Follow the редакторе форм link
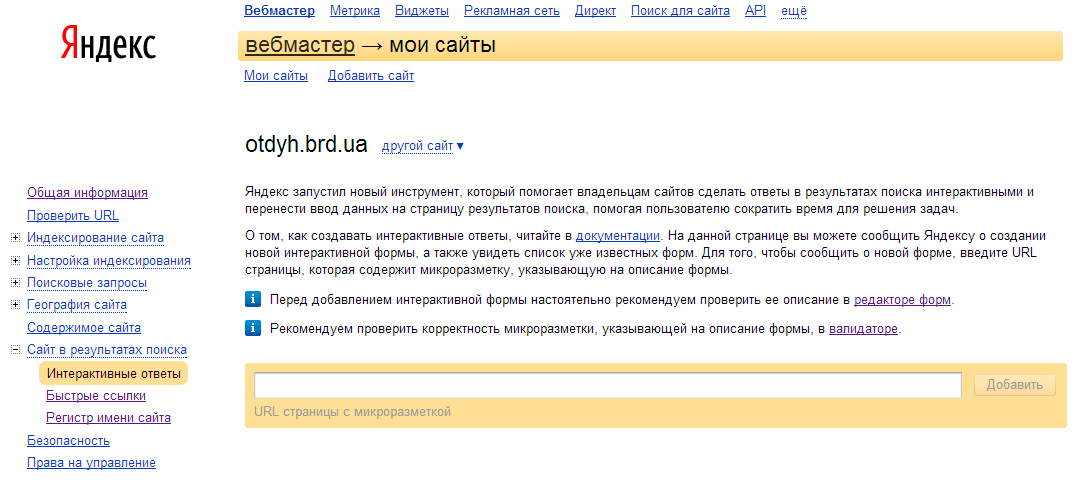 902,300
